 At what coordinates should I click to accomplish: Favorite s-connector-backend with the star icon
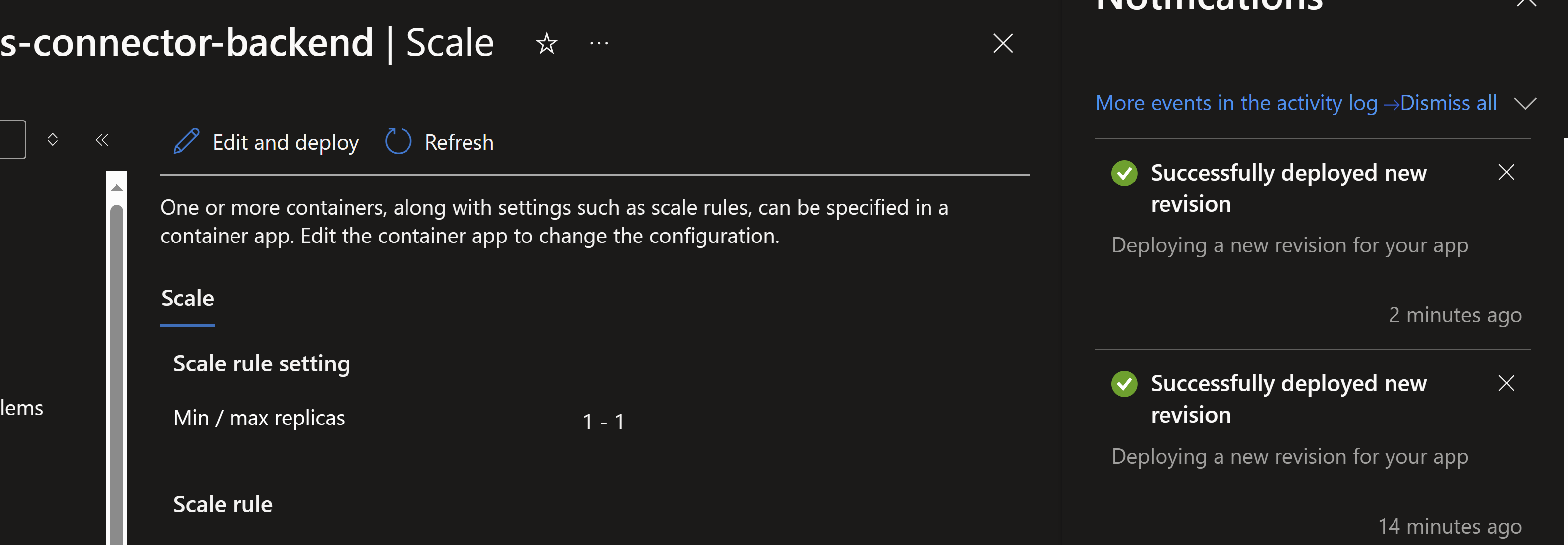click(x=546, y=43)
